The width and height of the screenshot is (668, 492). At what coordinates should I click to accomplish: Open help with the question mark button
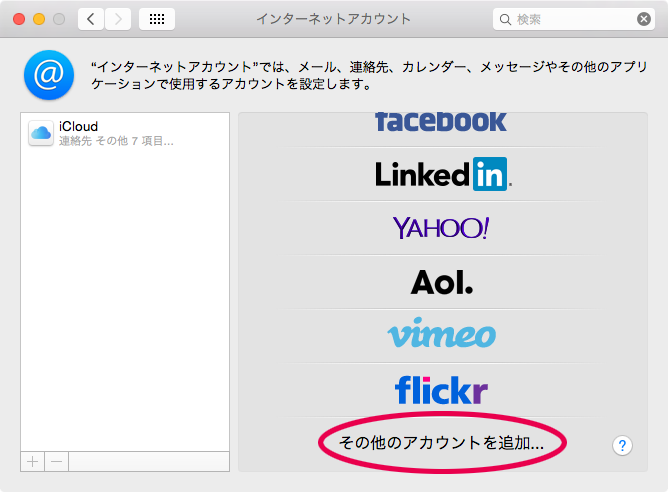pyautogui.click(x=622, y=446)
